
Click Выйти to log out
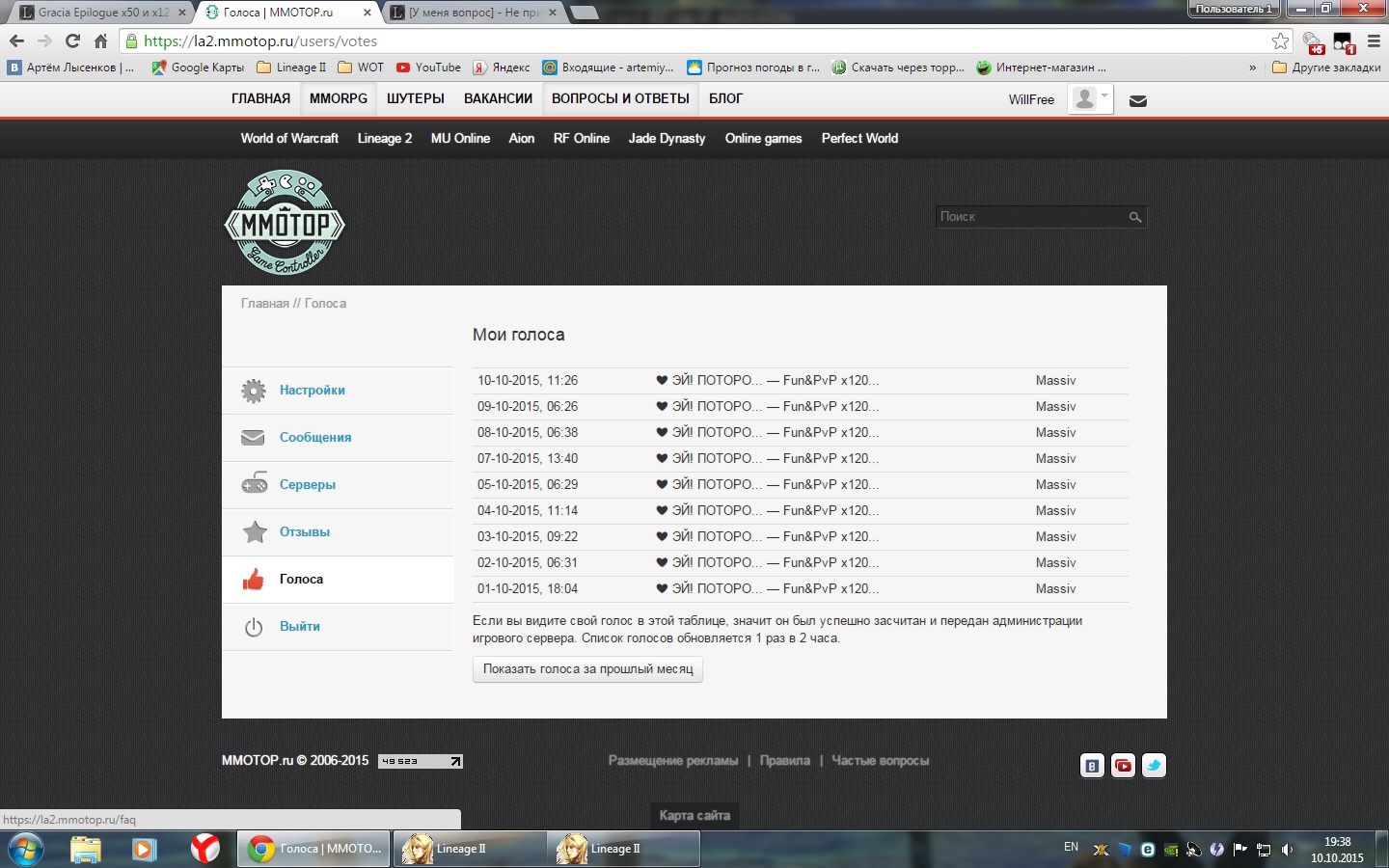coord(299,627)
